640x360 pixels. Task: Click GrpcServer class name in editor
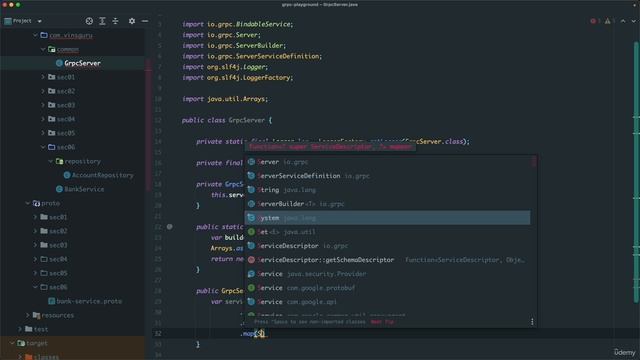247,120
